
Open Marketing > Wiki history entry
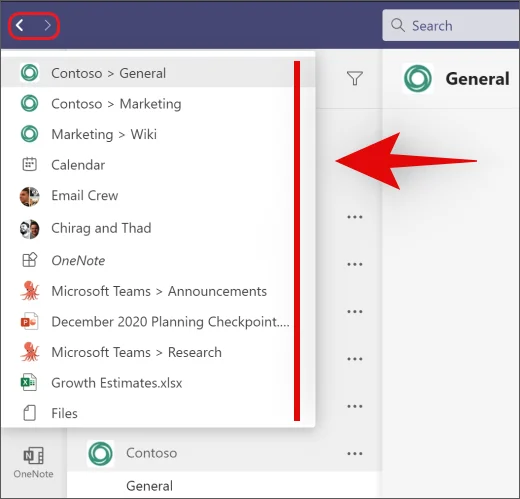click(x=158, y=134)
